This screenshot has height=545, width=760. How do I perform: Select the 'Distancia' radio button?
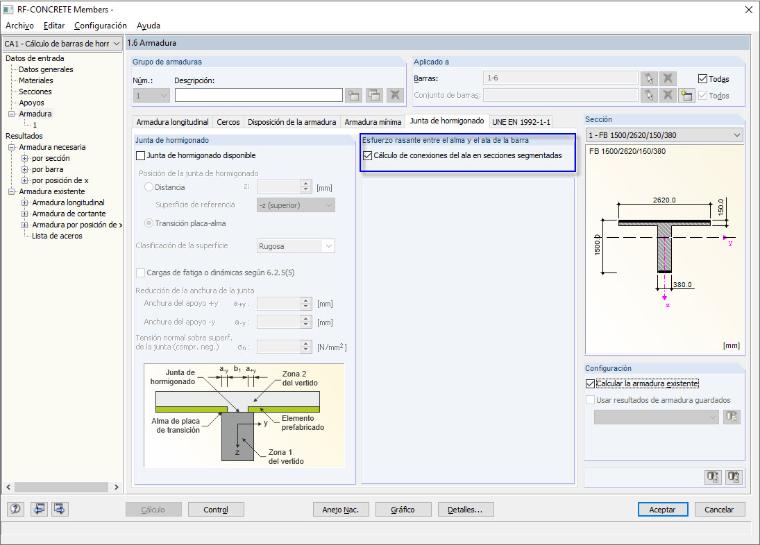click(x=149, y=187)
